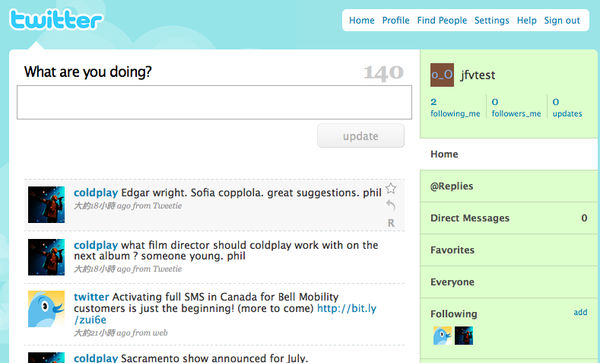Open coldplay link in film director tweet
Viewport: 600px width, 363px height.
click(96, 245)
